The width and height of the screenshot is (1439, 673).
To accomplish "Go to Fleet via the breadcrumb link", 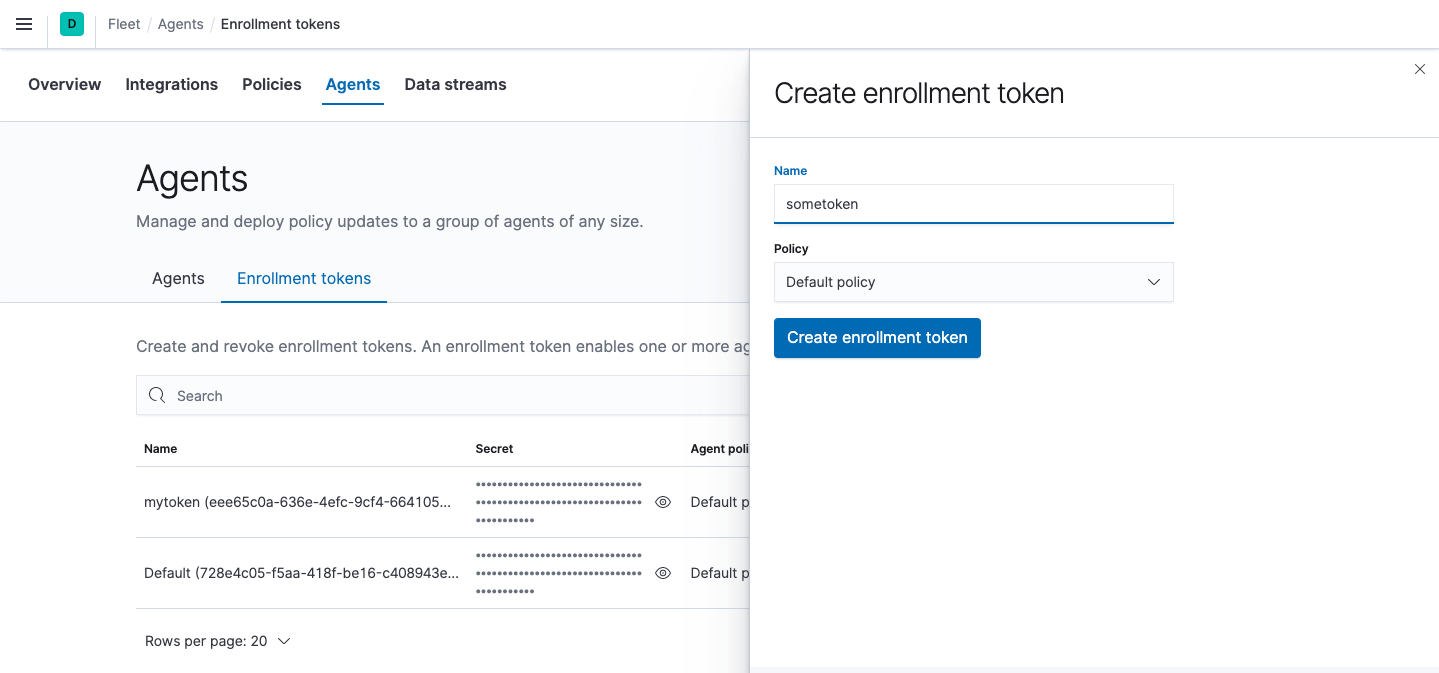I will [x=123, y=24].
